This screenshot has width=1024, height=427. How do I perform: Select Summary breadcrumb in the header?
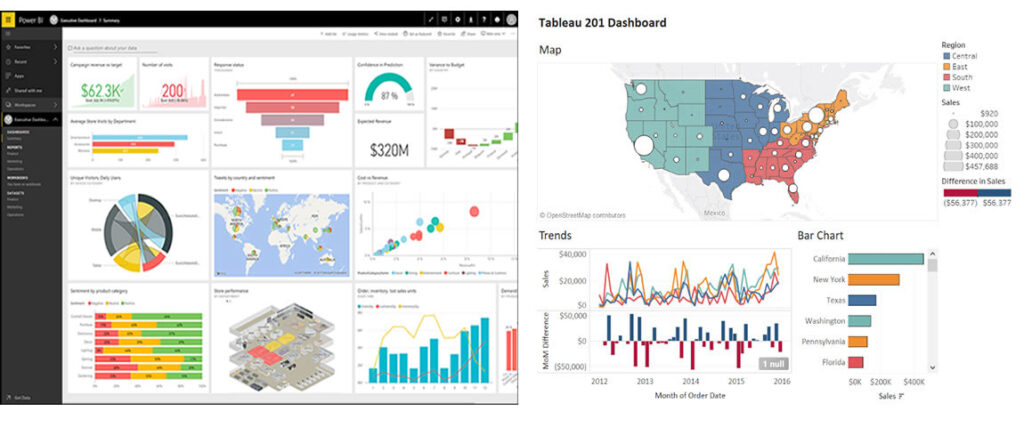(x=111, y=20)
